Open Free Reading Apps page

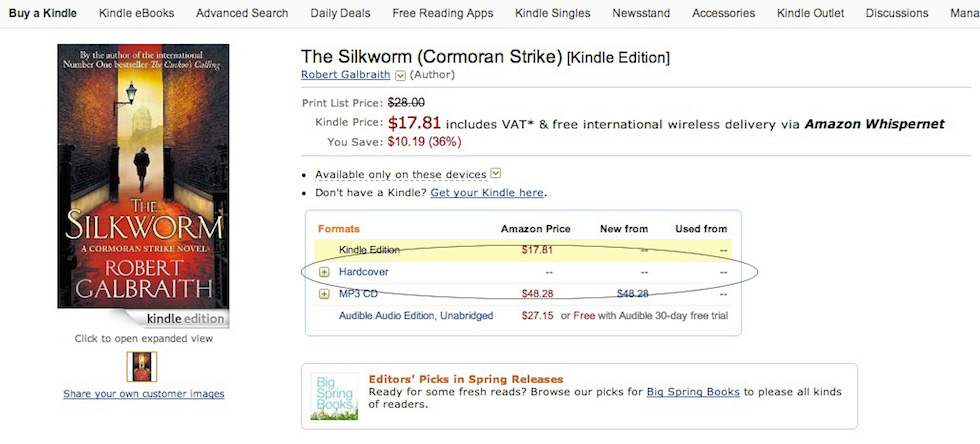click(443, 13)
